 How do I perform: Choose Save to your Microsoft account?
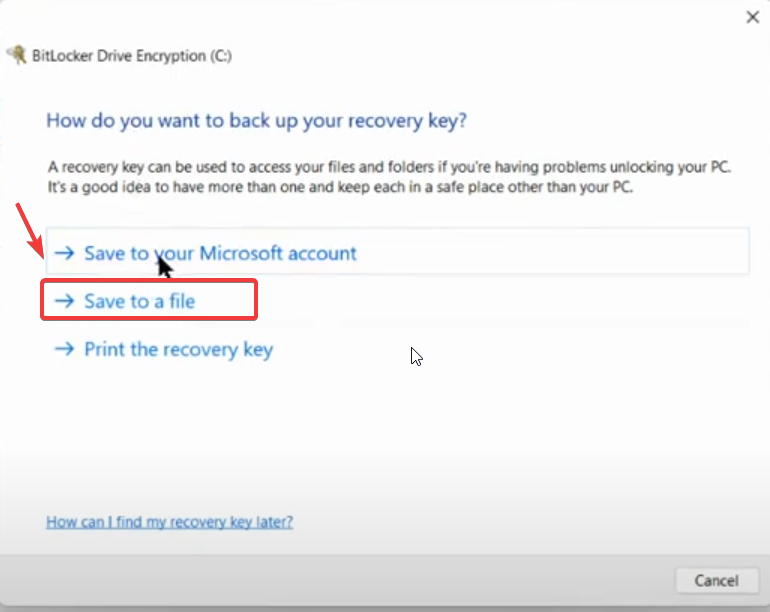[220, 253]
